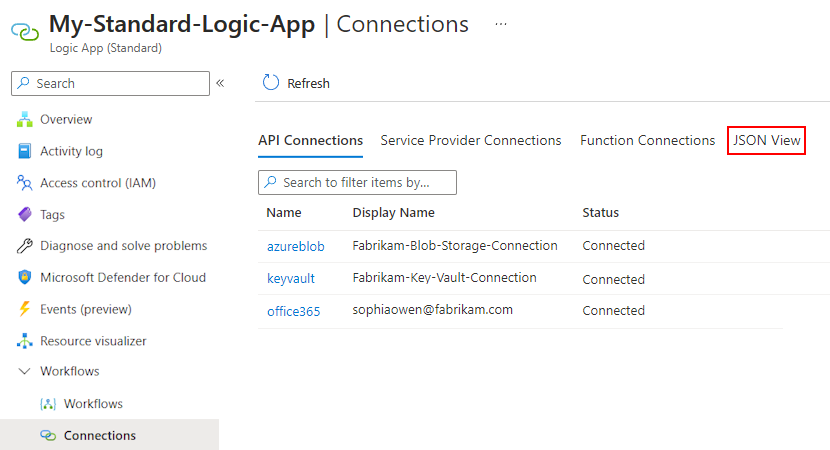Click the Logic App (Standard) subtitle

click(x=106, y=48)
